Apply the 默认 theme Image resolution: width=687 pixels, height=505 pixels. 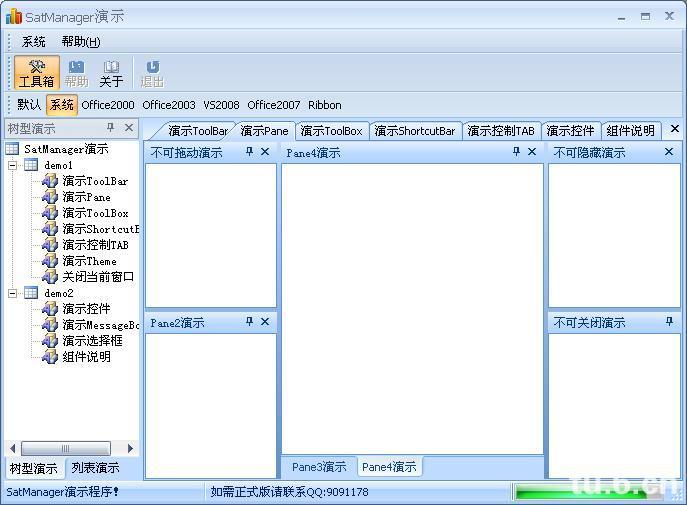[29, 105]
